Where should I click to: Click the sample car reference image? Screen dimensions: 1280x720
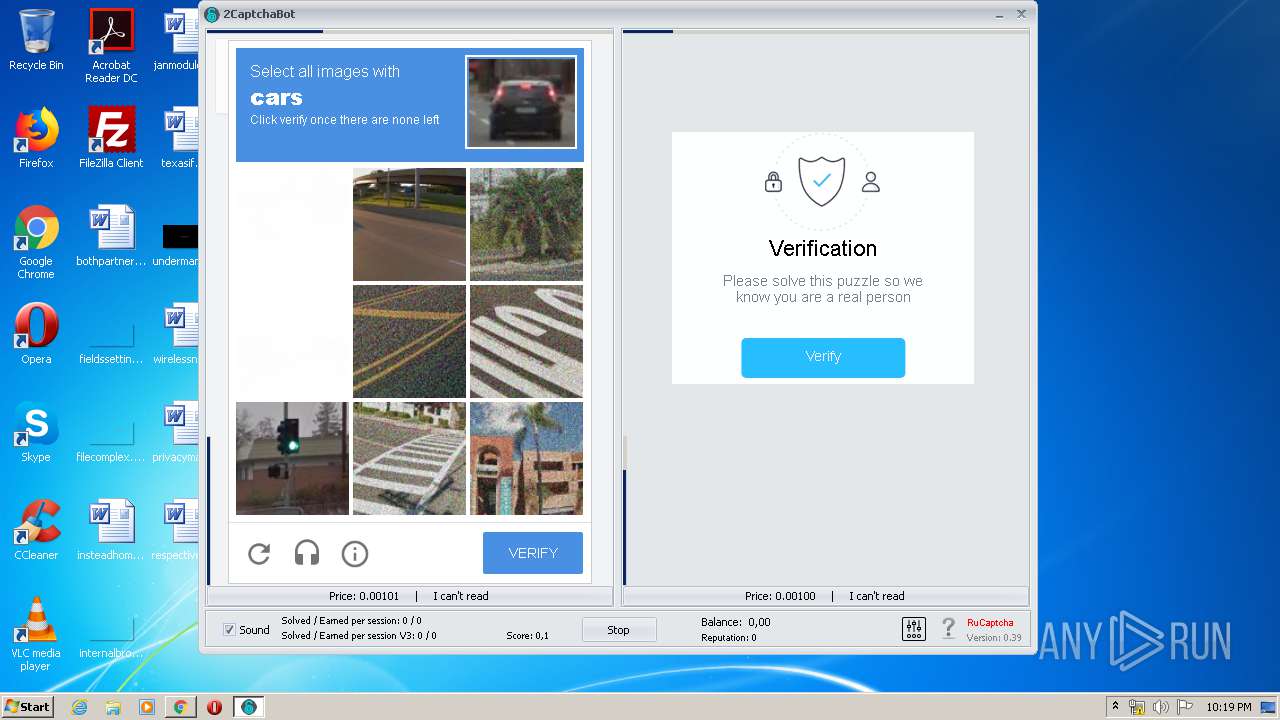pos(521,102)
